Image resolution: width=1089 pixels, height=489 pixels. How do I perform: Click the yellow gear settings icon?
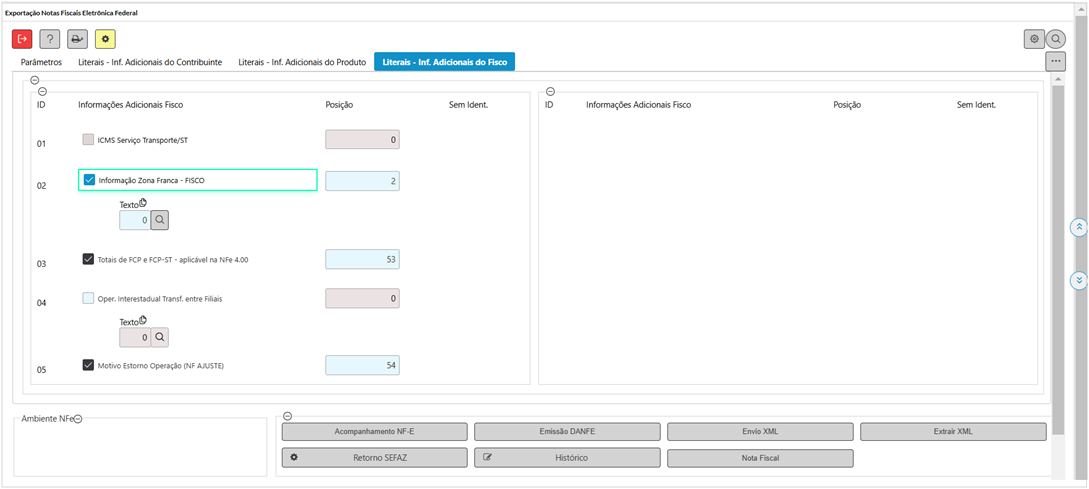pyautogui.click(x=105, y=39)
